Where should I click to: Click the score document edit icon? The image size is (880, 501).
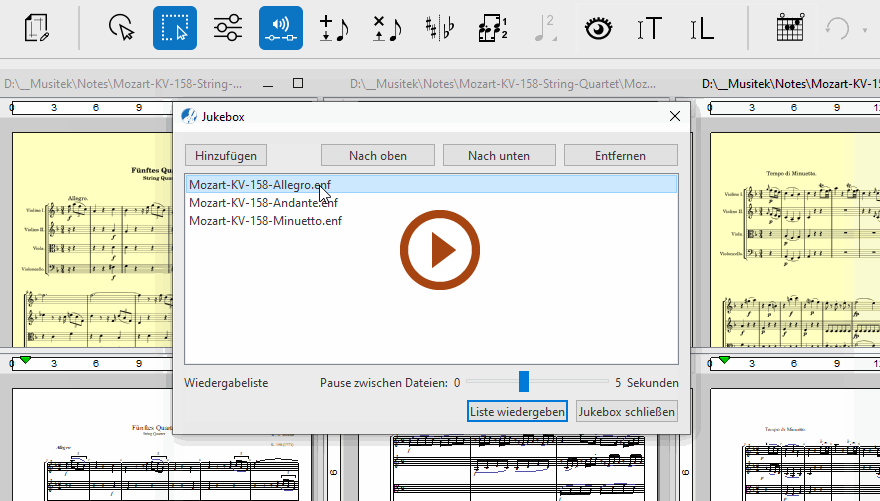click(38, 28)
